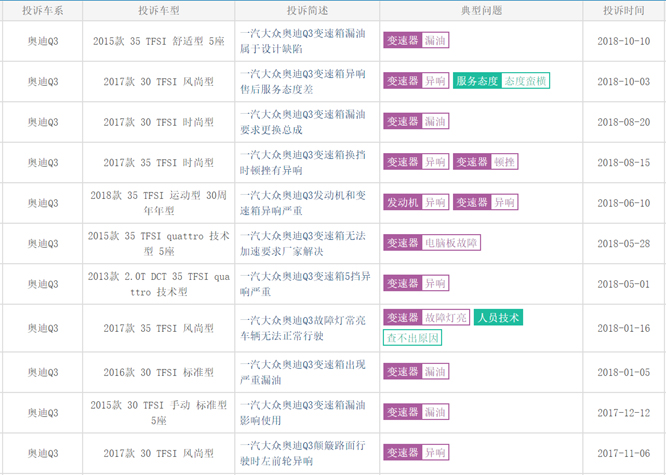Open complaint 变速箱5挡异响严重
The width and height of the screenshot is (666, 475).
(305, 284)
